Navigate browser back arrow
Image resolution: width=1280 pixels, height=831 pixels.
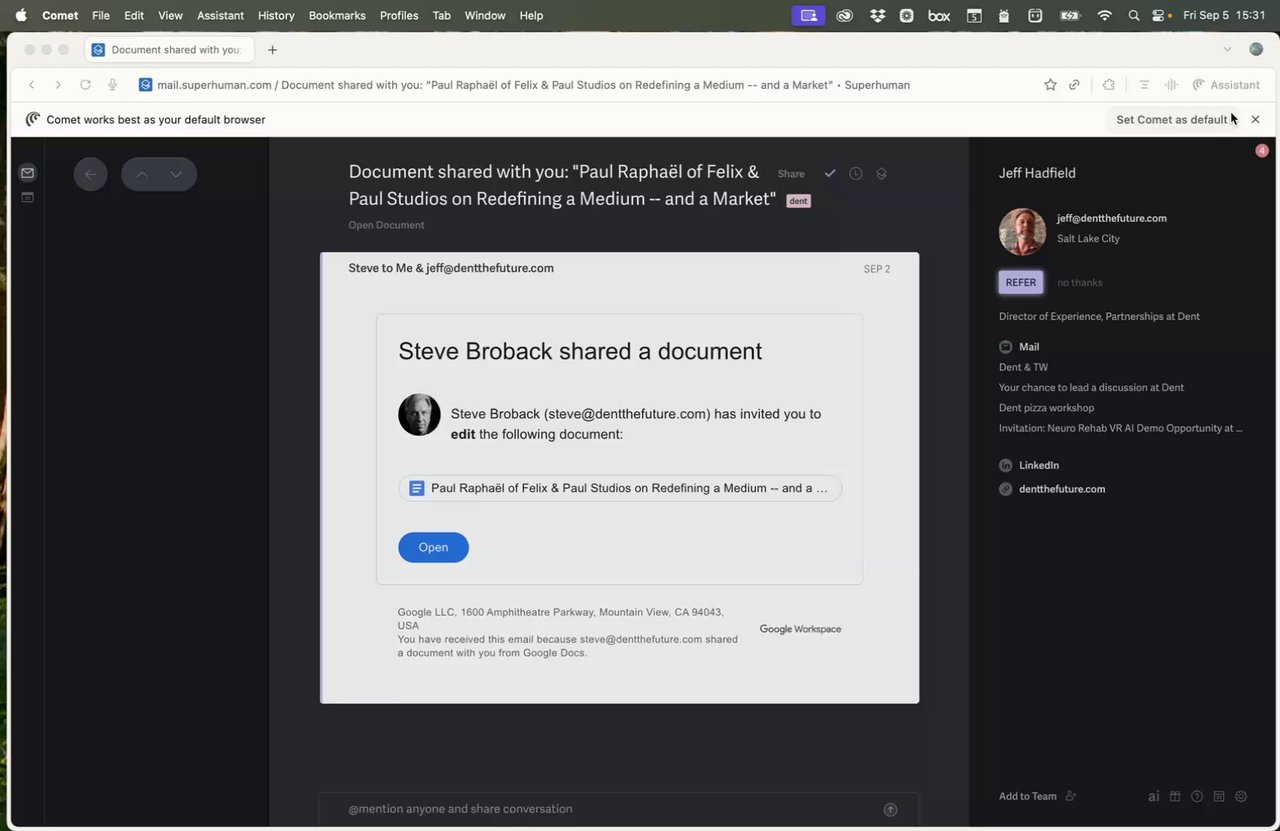click(32, 85)
